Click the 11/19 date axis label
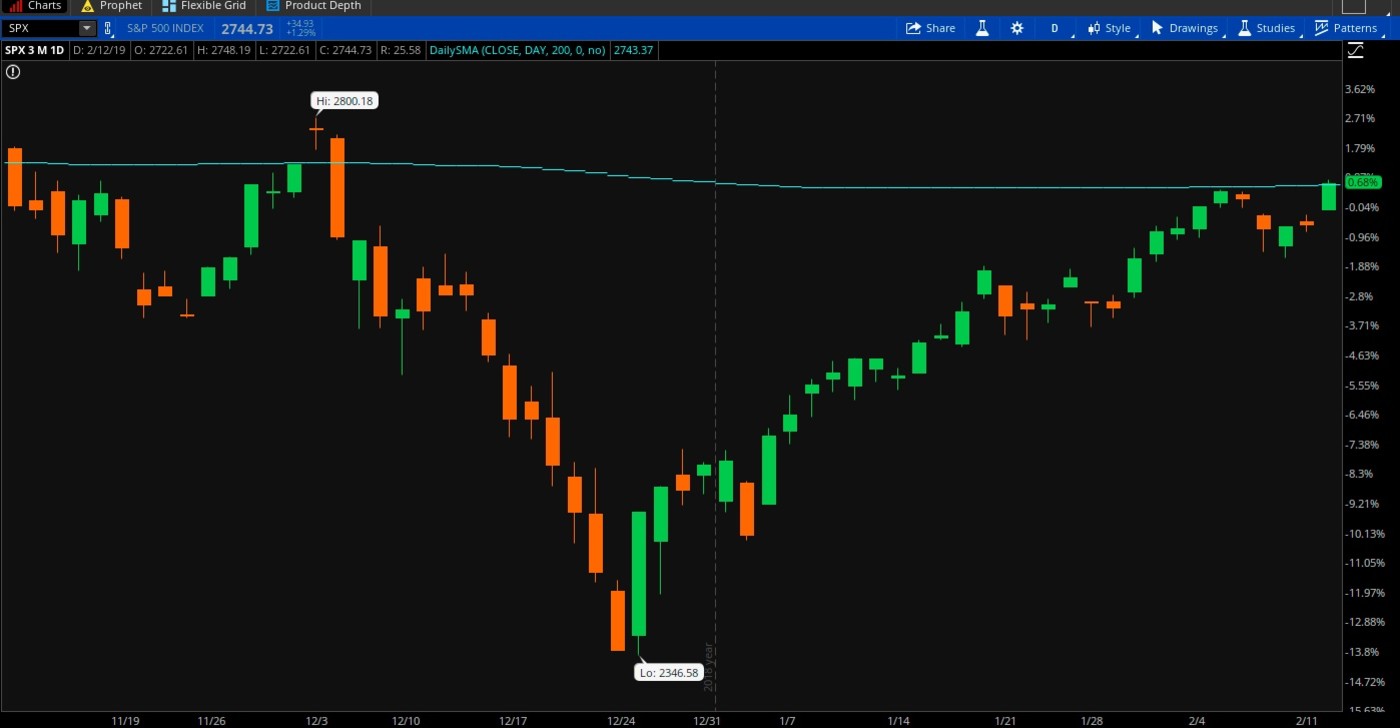Screen dimensions: 1400x728 (x=125, y=720)
